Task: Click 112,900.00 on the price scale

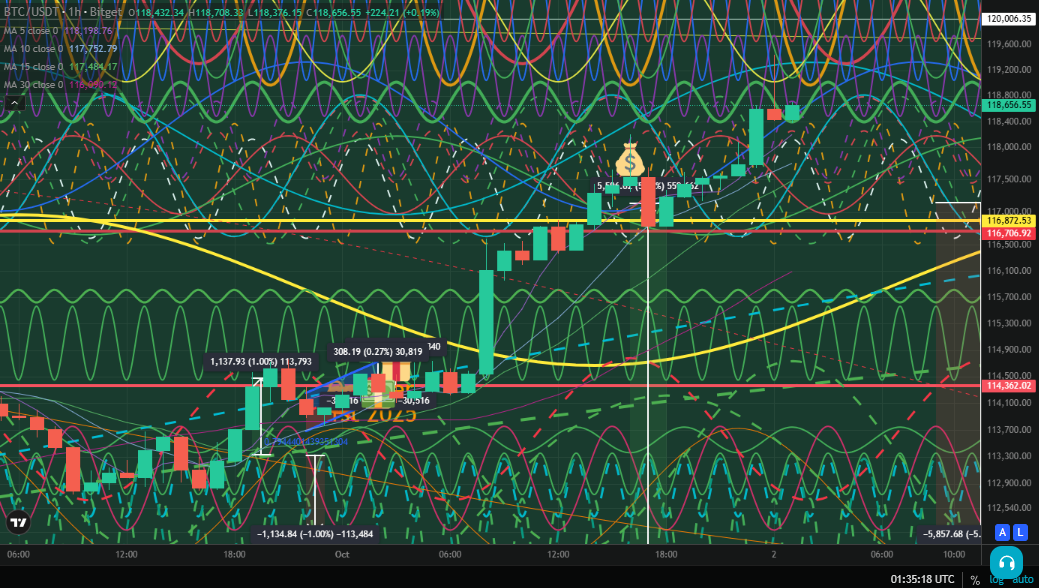Action: click(1009, 483)
